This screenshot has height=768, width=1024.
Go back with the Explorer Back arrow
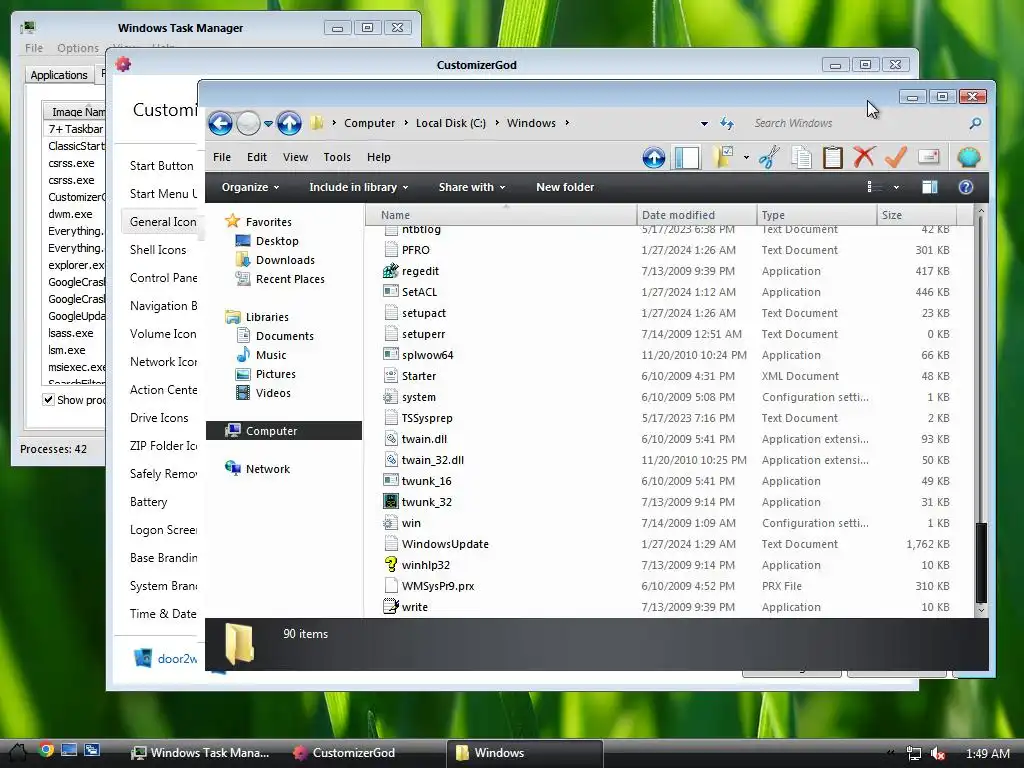click(221, 123)
